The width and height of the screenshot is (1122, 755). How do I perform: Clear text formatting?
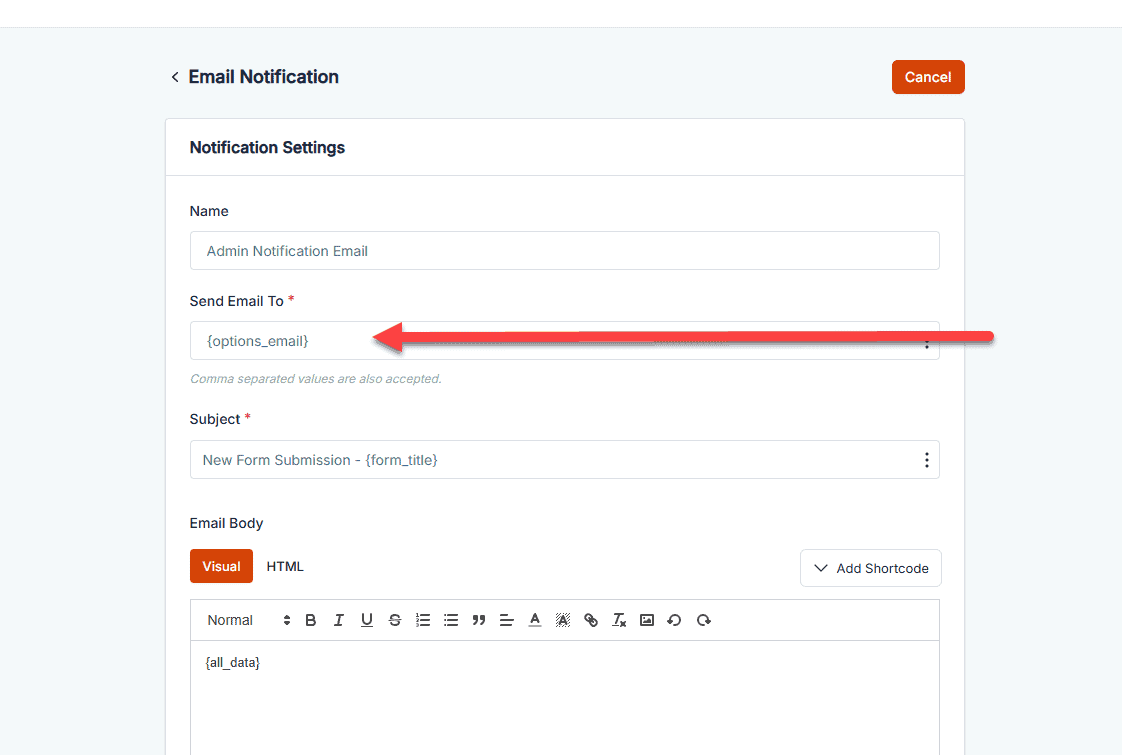click(619, 620)
